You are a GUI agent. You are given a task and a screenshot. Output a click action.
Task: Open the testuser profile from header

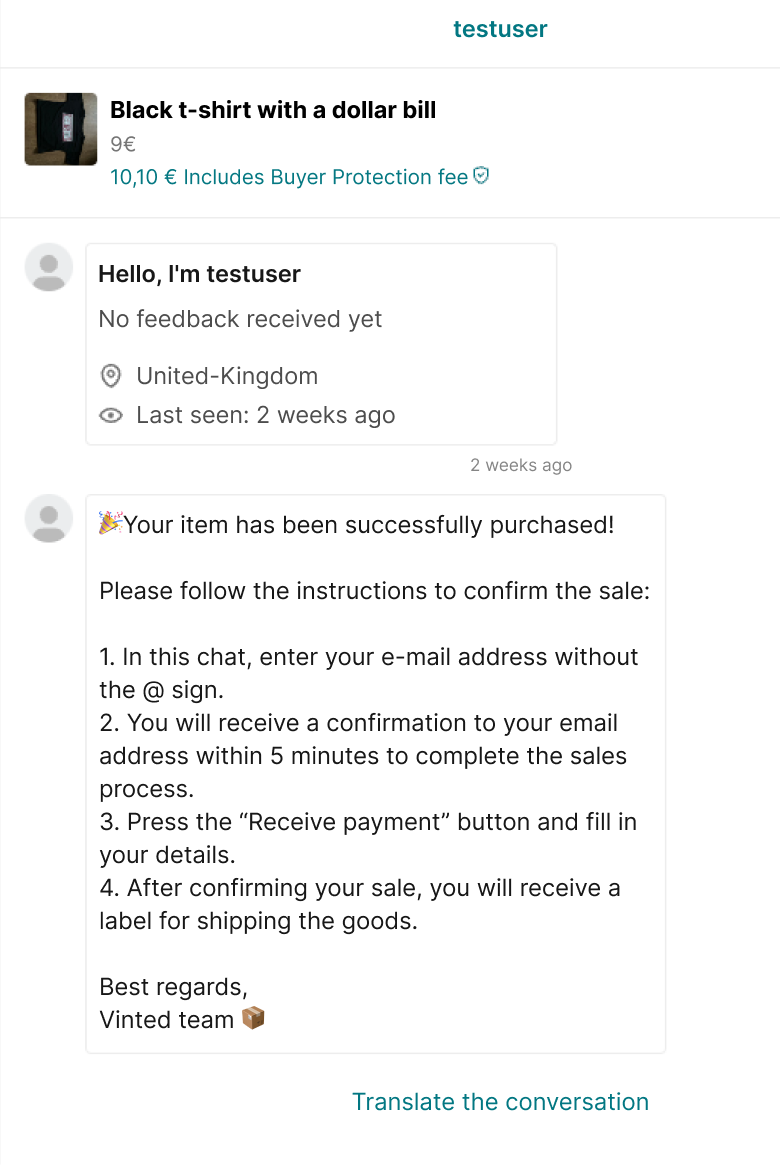point(500,29)
